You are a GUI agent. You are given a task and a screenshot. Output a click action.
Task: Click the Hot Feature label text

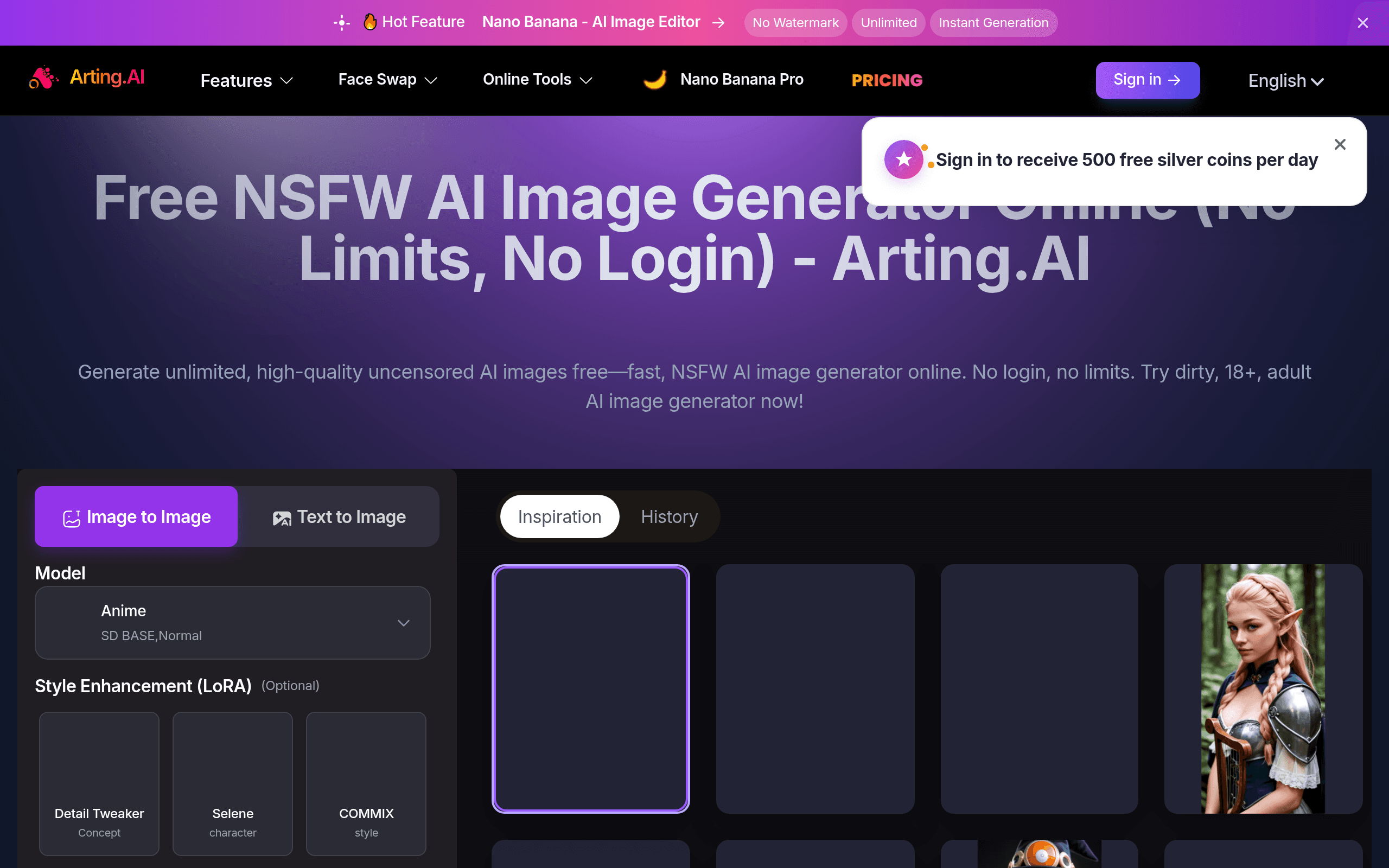click(424, 22)
